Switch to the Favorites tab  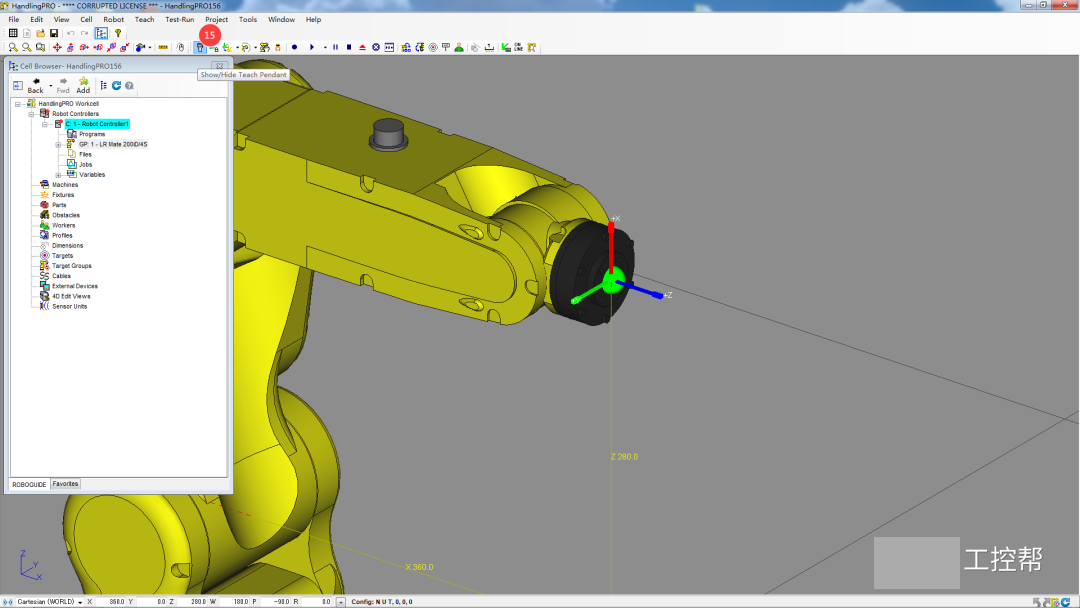coord(65,484)
